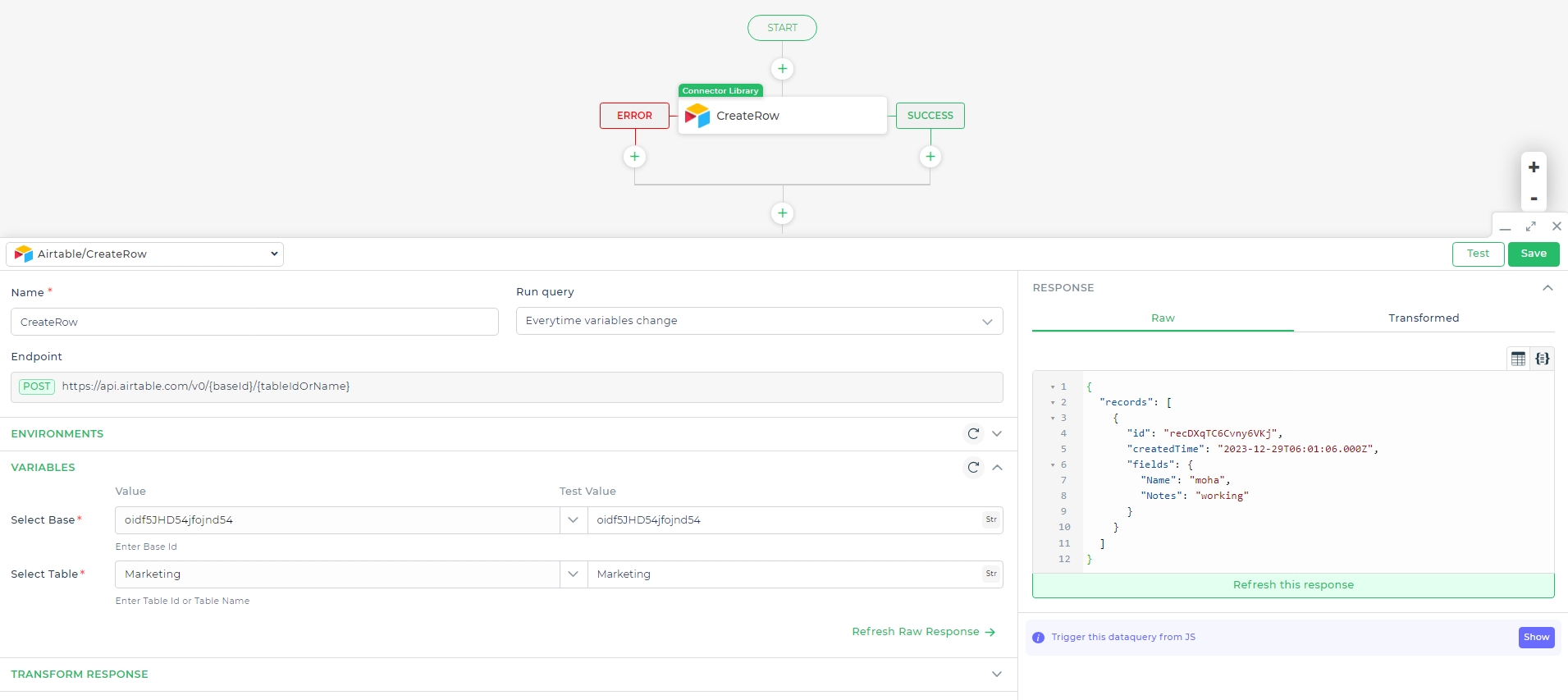Screen dimensions: 1568x700
Task: Click the Endpoint URL field
Action: point(507,387)
